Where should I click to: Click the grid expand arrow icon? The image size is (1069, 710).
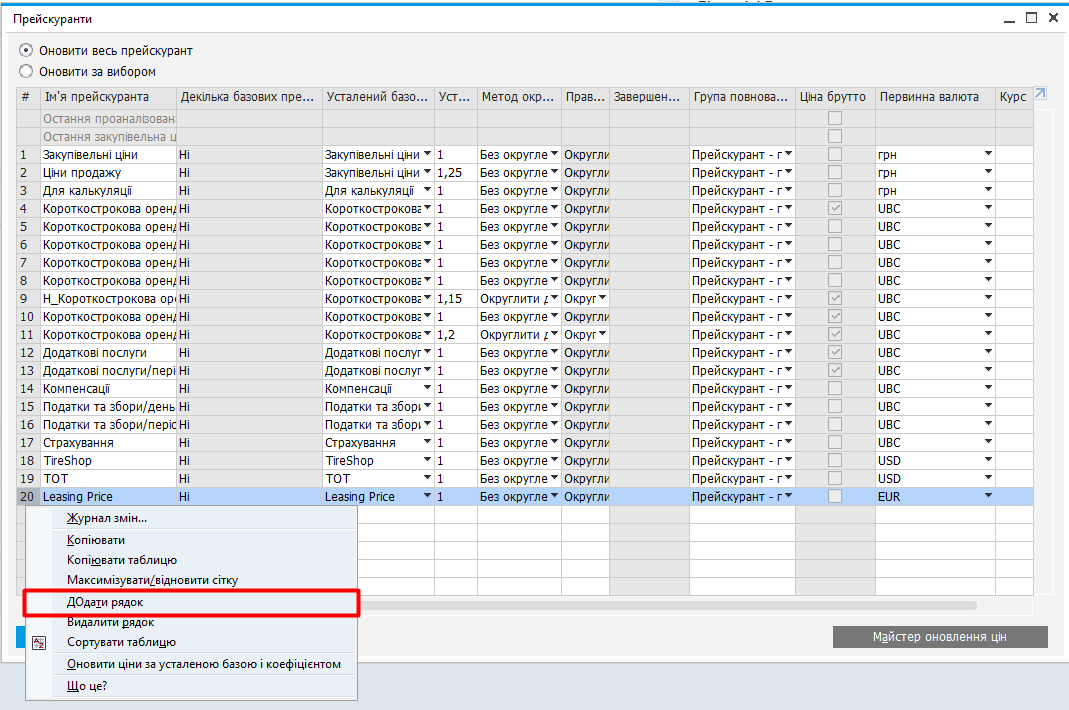pyautogui.click(x=1040, y=94)
